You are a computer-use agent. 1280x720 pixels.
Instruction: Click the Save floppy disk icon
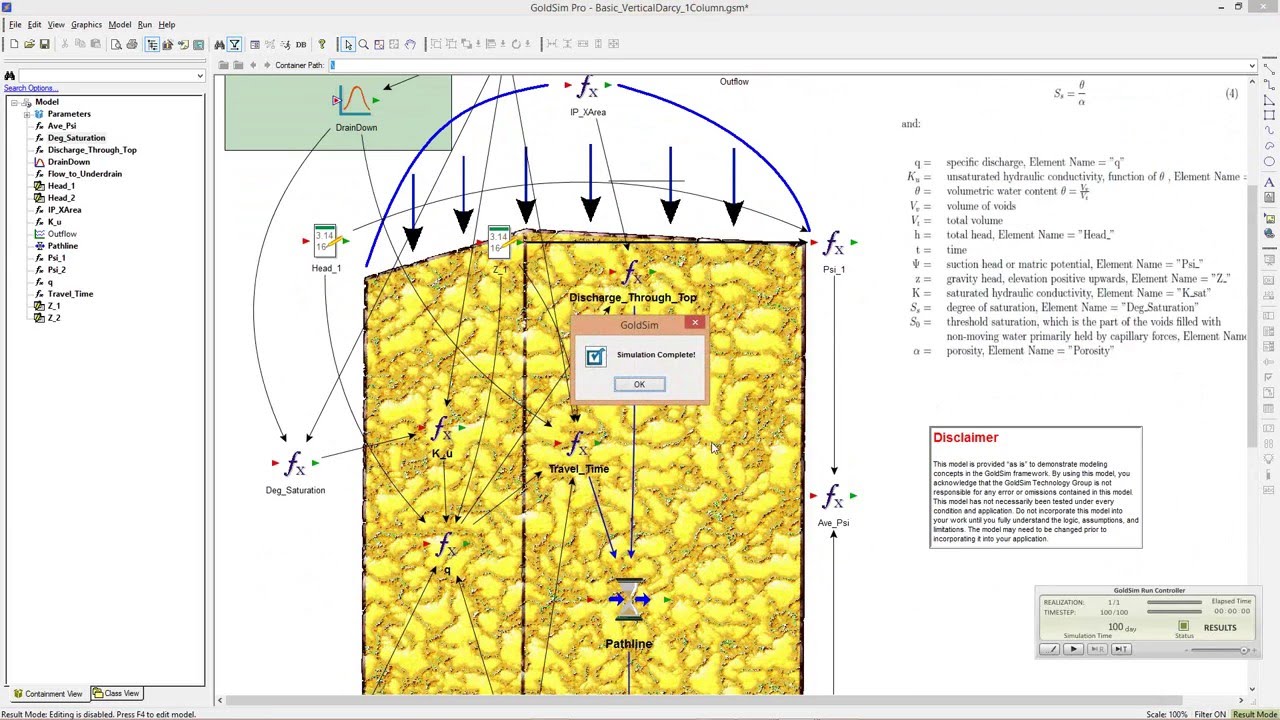point(44,44)
